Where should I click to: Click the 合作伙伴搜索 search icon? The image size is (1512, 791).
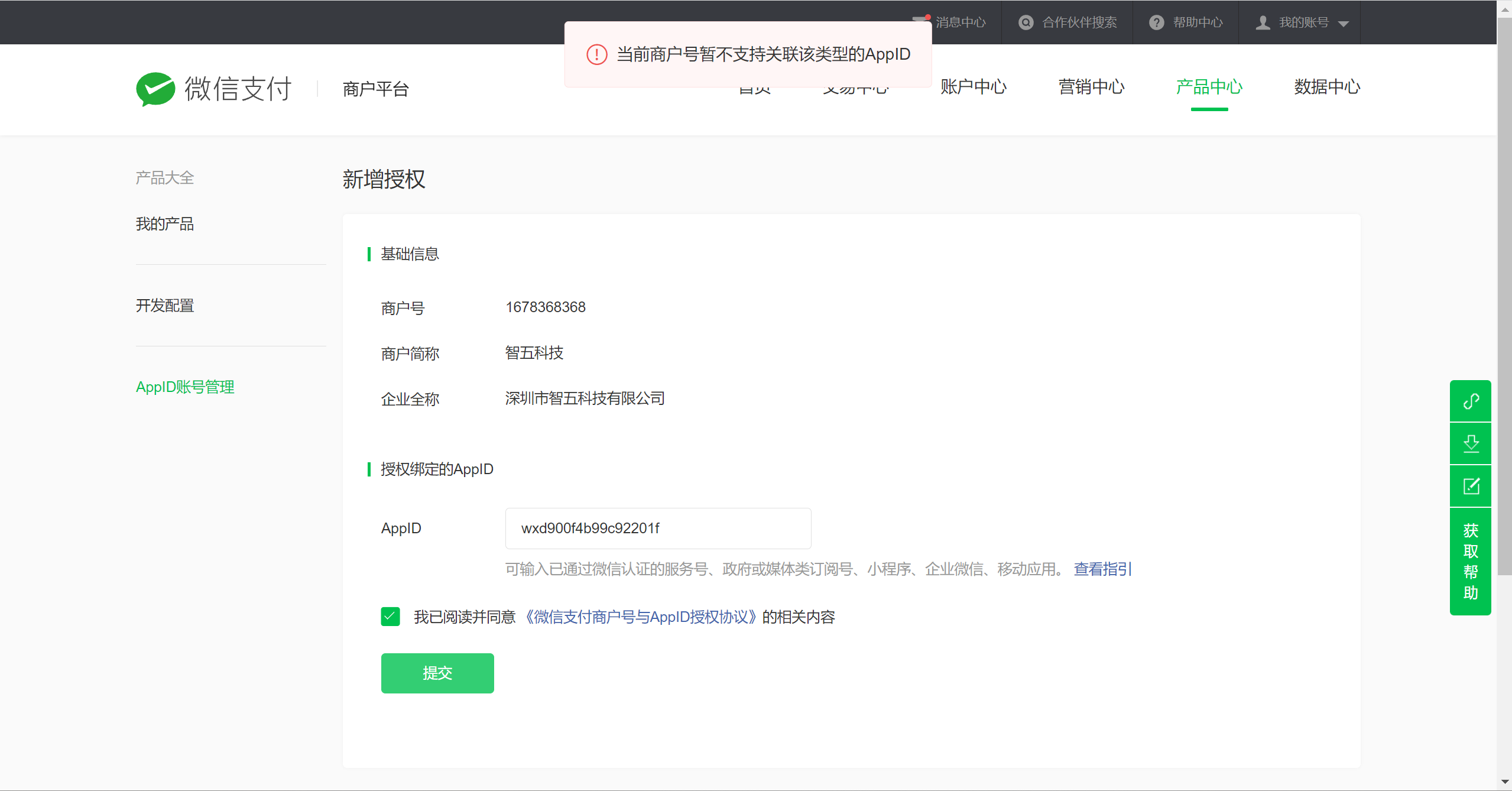click(x=1026, y=22)
